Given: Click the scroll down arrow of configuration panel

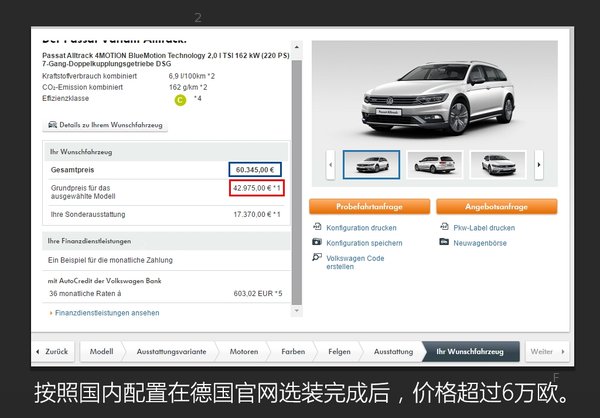Looking at the screenshot, I should pos(297,310).
